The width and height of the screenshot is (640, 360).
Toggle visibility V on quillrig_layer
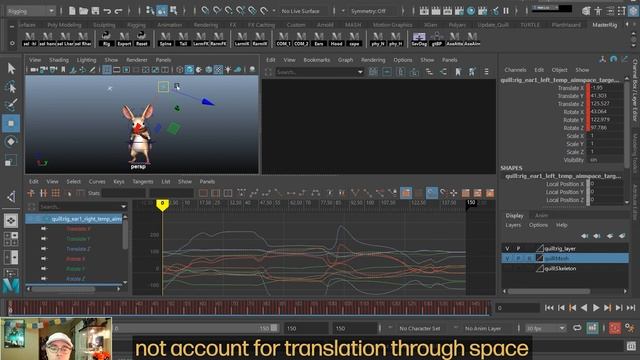point(507,248)
